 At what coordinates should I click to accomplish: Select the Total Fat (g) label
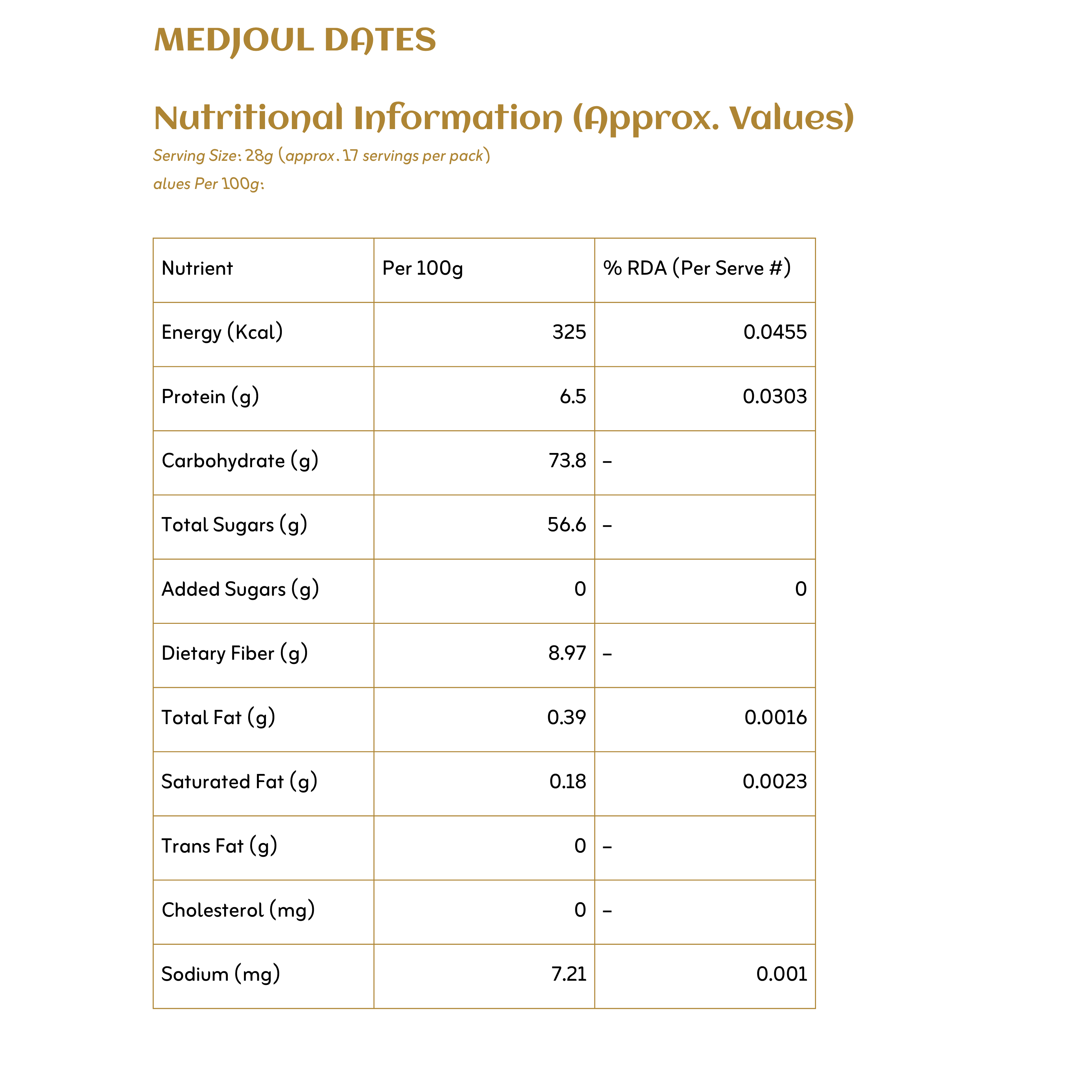pyautogui.click(x=218, y=718)
